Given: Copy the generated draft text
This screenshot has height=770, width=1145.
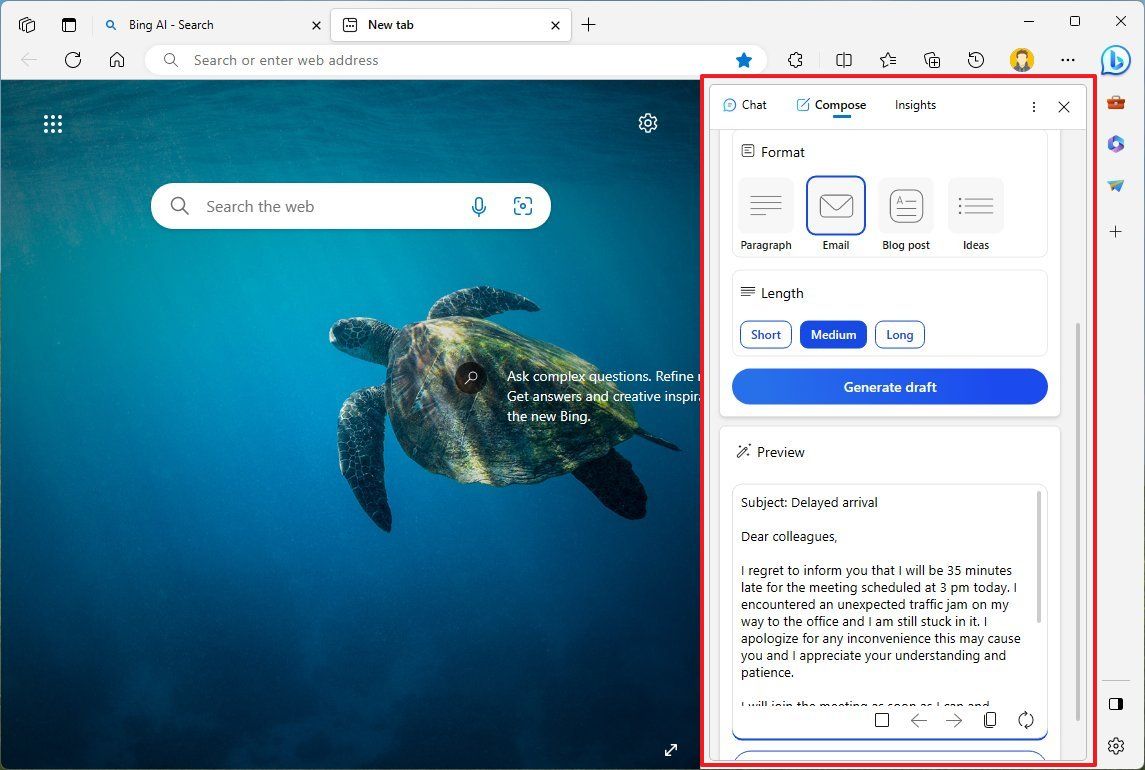Looking at the screenshot, I should coord(989,719).
